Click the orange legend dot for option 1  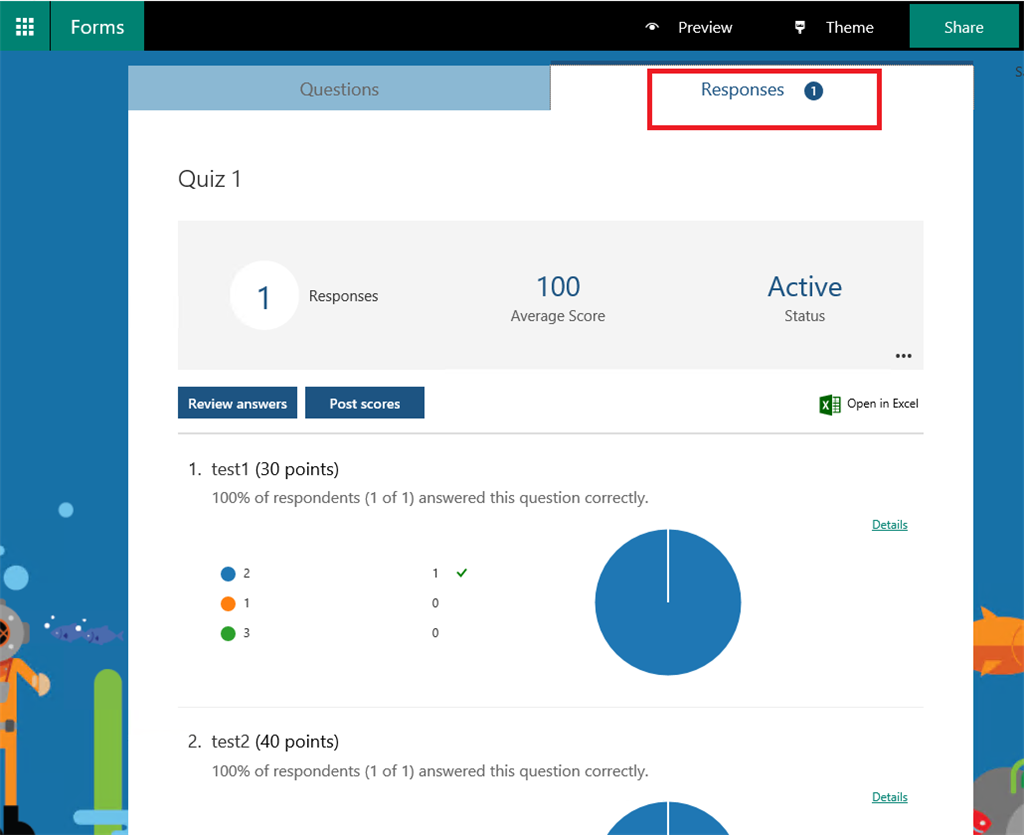pyautogui.click(x=228, y=604)
